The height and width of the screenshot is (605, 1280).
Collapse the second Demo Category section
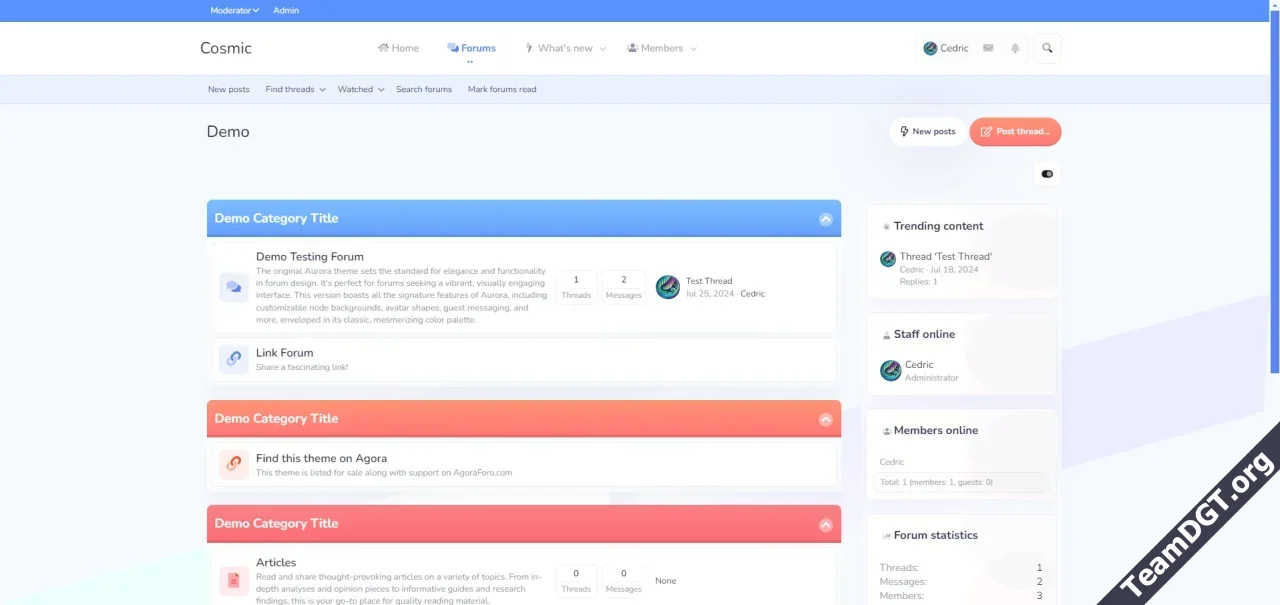[825, 419]
